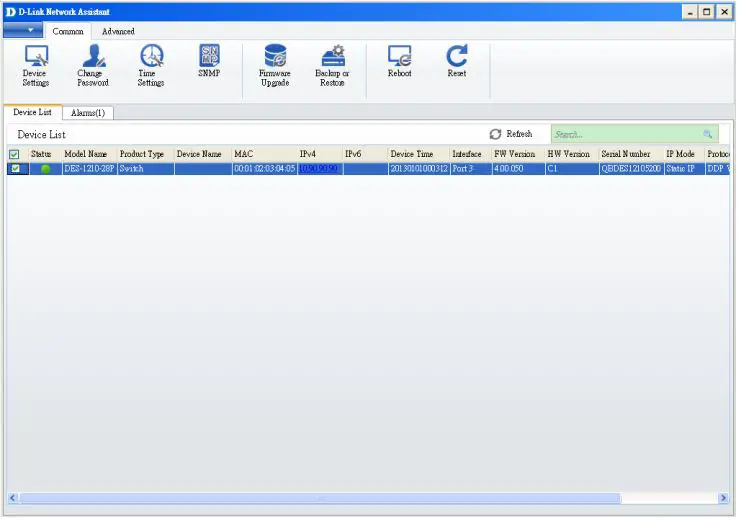The height and width of the screenshot is (520, 739).
Task: Switch to the Advanced ribbon tab
Action: click(x=118, y=32)
